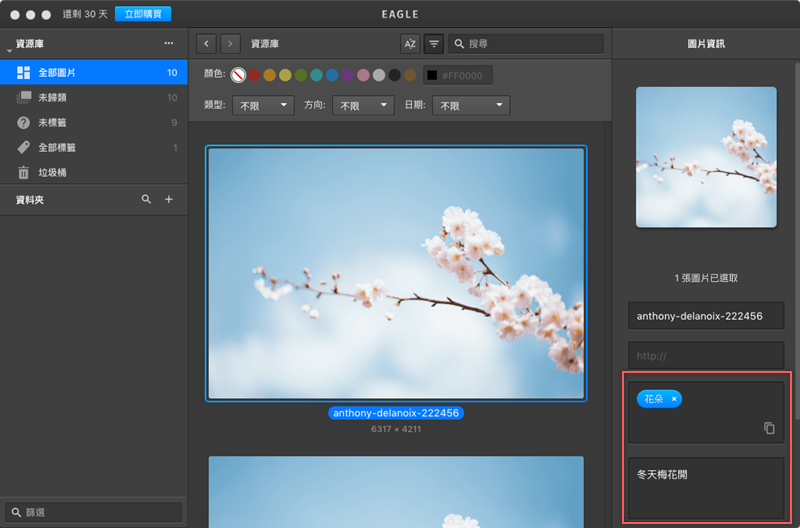Click the 搜尋 search field

click(x=530, y=44)
